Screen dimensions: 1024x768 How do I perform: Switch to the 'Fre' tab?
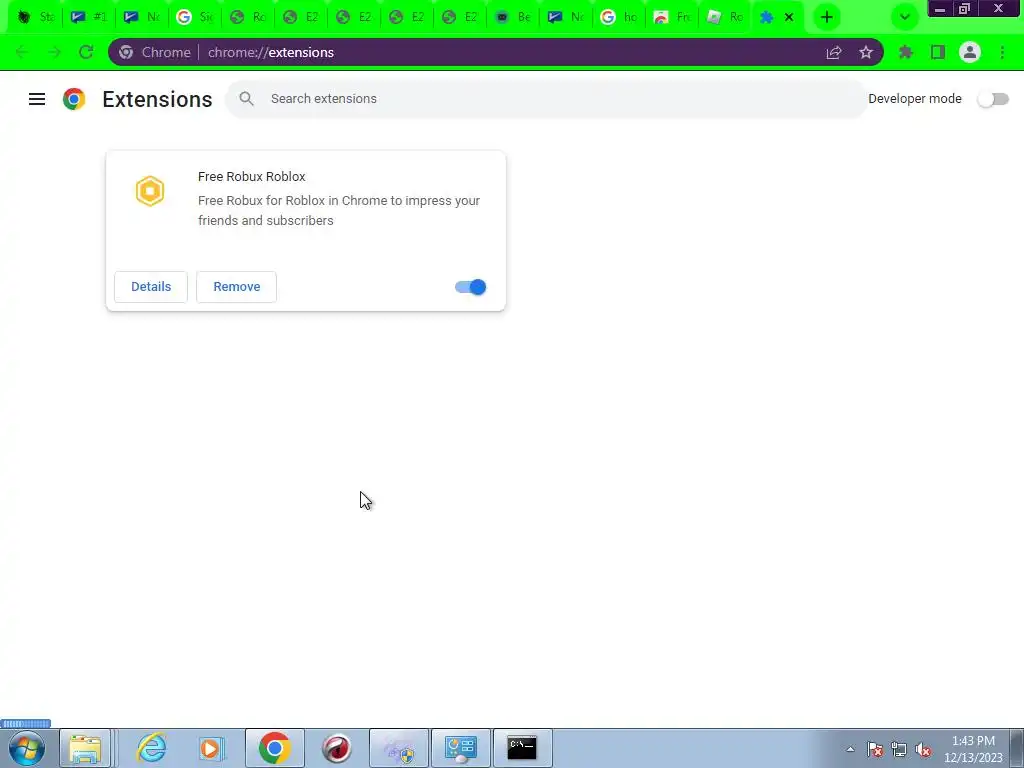(x=671, y=17)
